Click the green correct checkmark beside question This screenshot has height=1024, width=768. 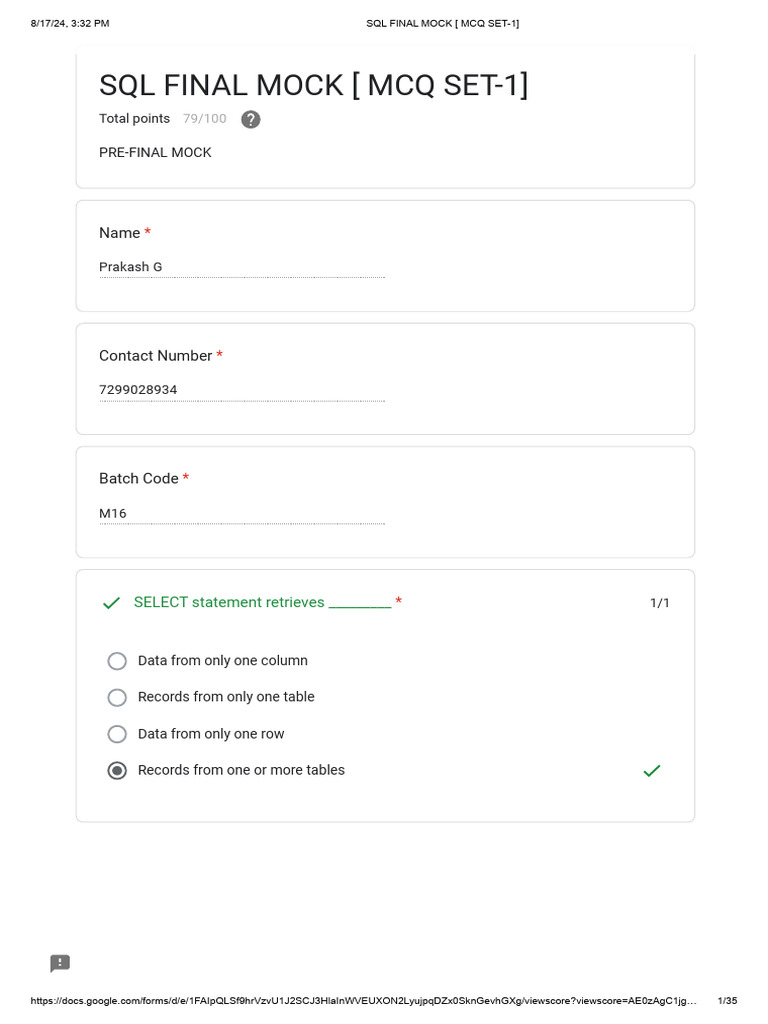point(111,603)
